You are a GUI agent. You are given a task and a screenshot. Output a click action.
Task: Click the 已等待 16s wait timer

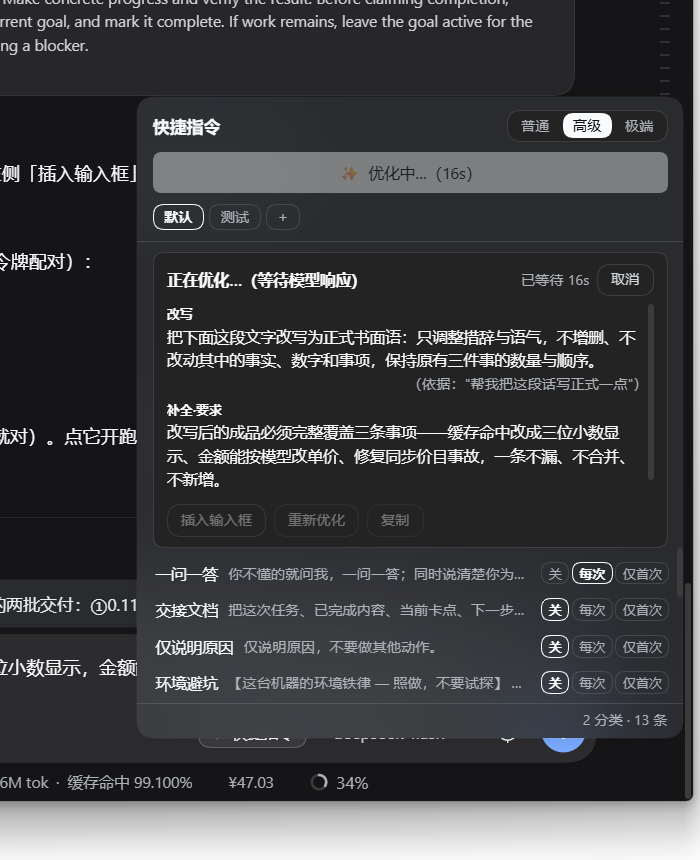pos(555,280)
